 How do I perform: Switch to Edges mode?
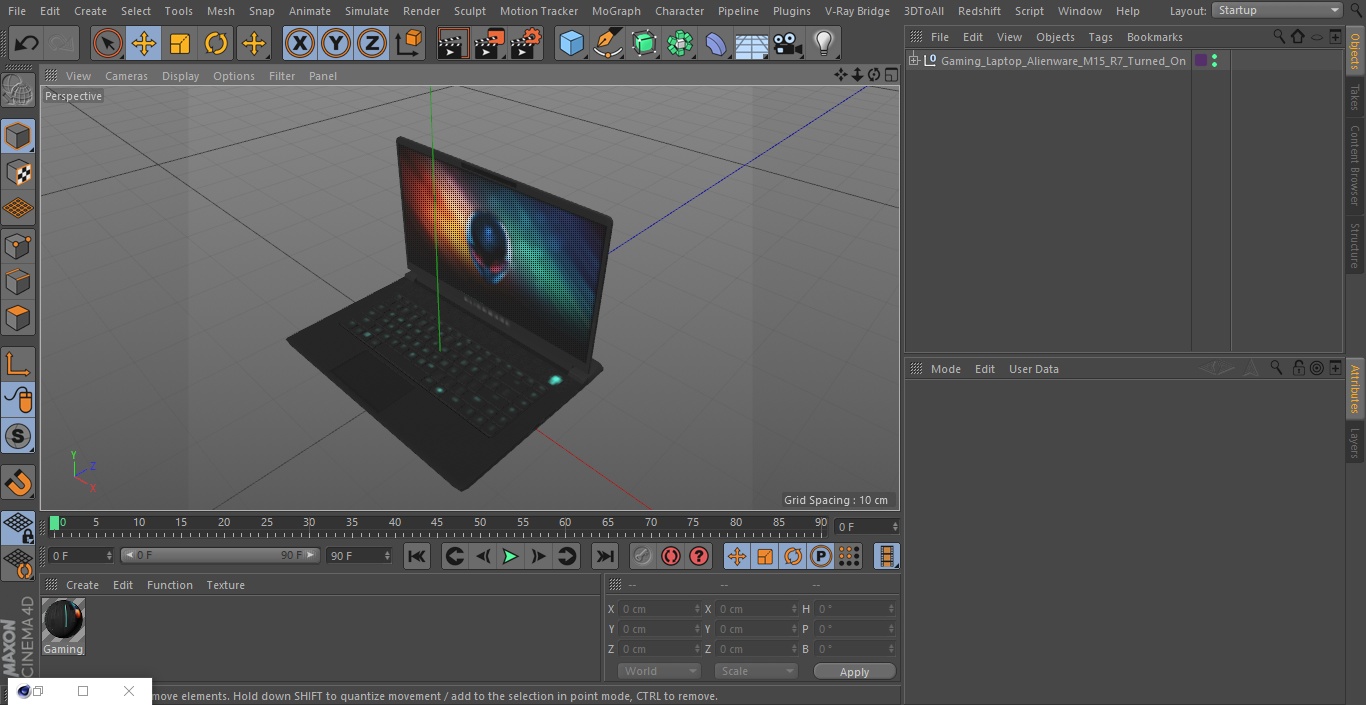(x=18, y=281)
